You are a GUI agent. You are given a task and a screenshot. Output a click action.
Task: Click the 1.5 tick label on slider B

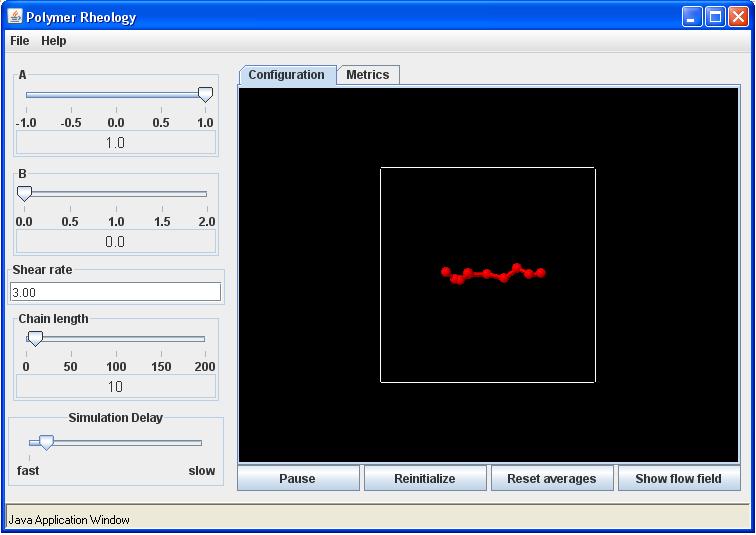point(162,222)
